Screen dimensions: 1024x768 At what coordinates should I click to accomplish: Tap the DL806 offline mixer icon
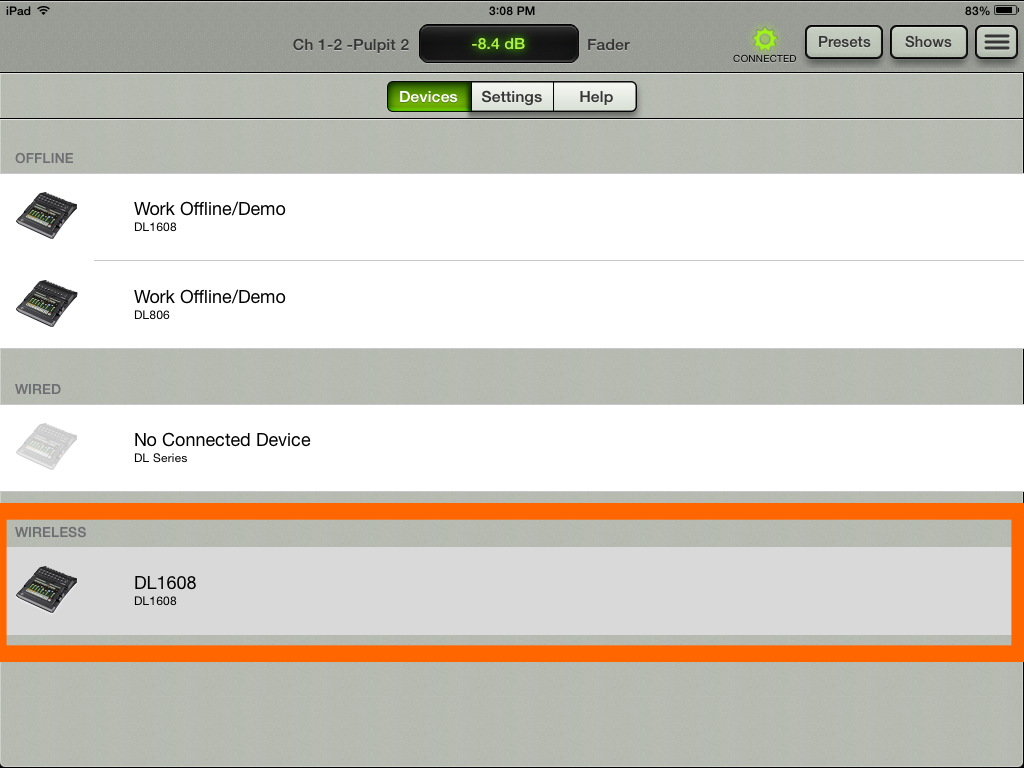coord(47,303)
